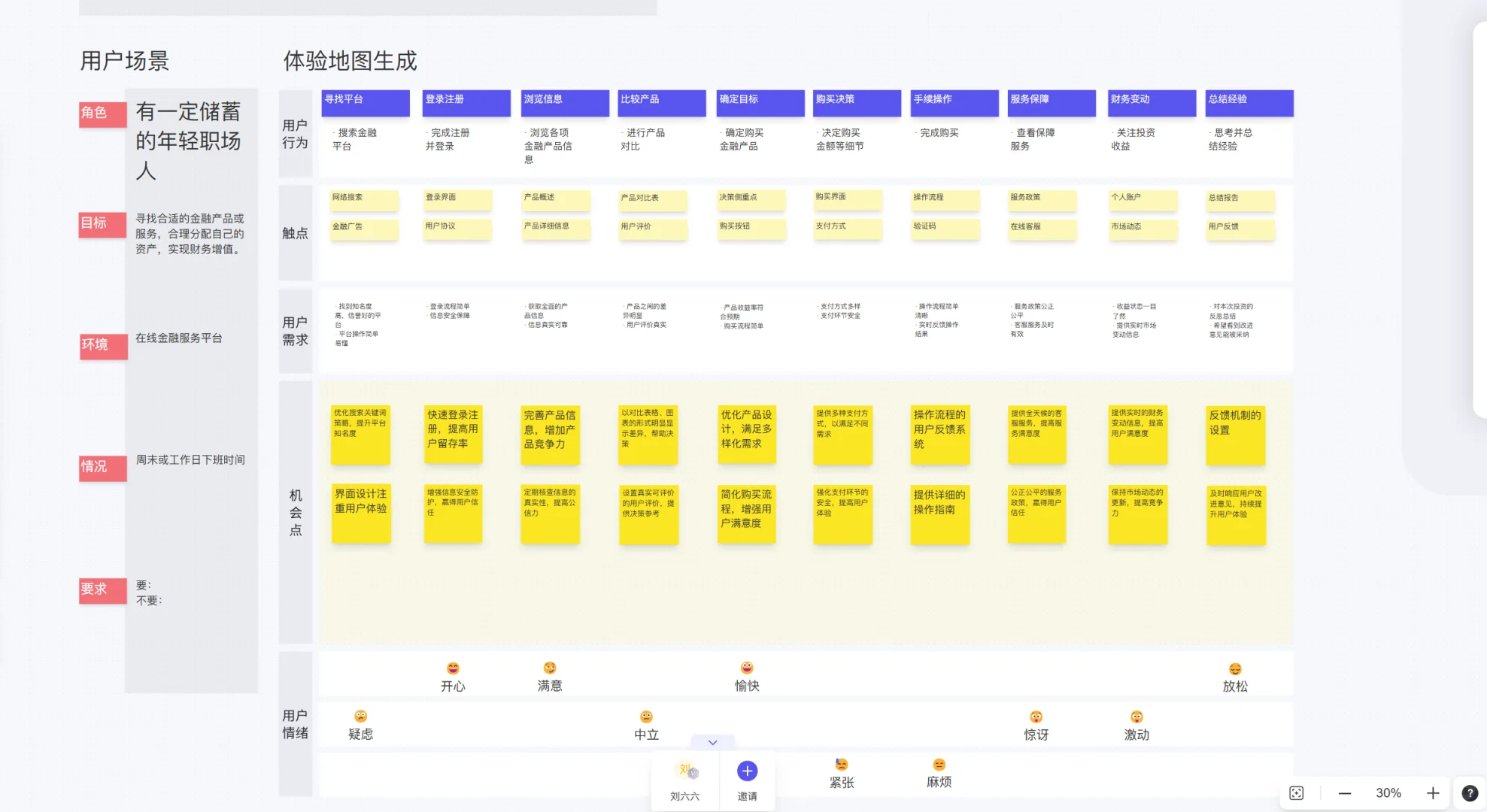
Task: Click the blue invite plus icon
Action: (747, 771)
